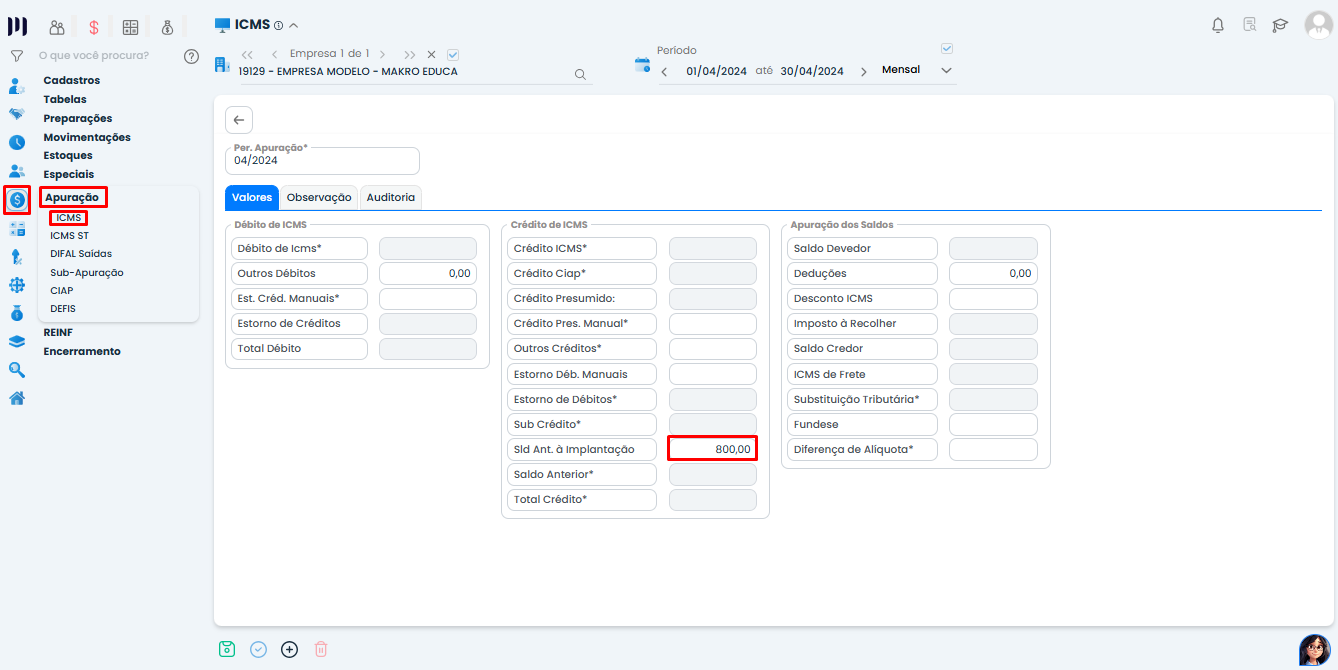Click the Outros Débitos value field

[428, 273]
